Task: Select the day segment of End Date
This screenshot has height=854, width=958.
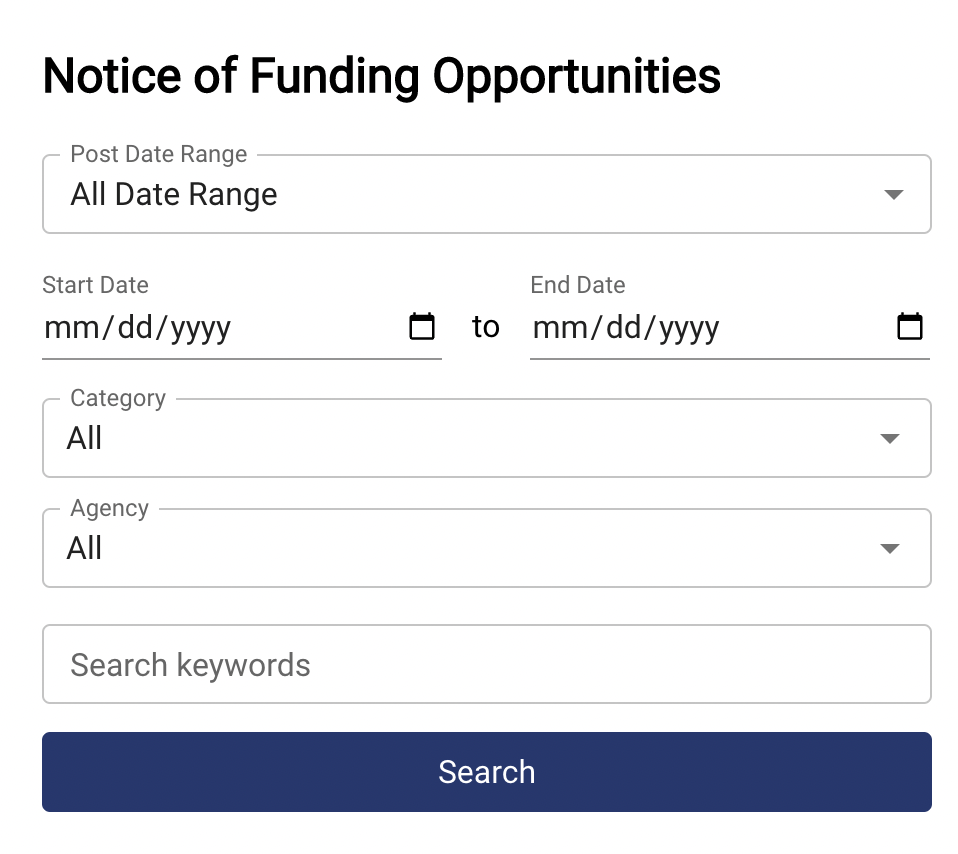Action: click(x=621, y=328)
